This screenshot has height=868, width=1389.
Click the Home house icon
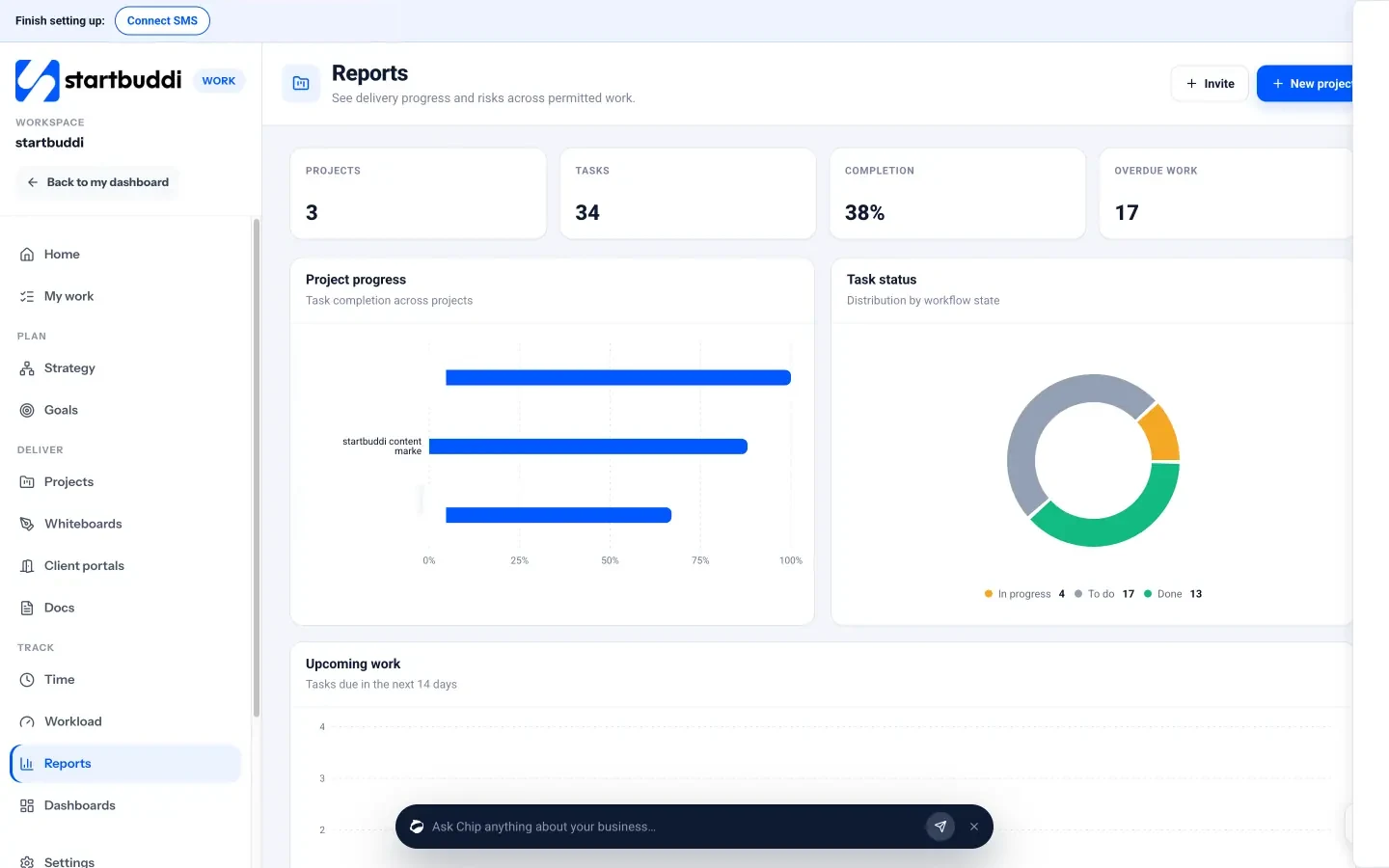pos(27,255)
